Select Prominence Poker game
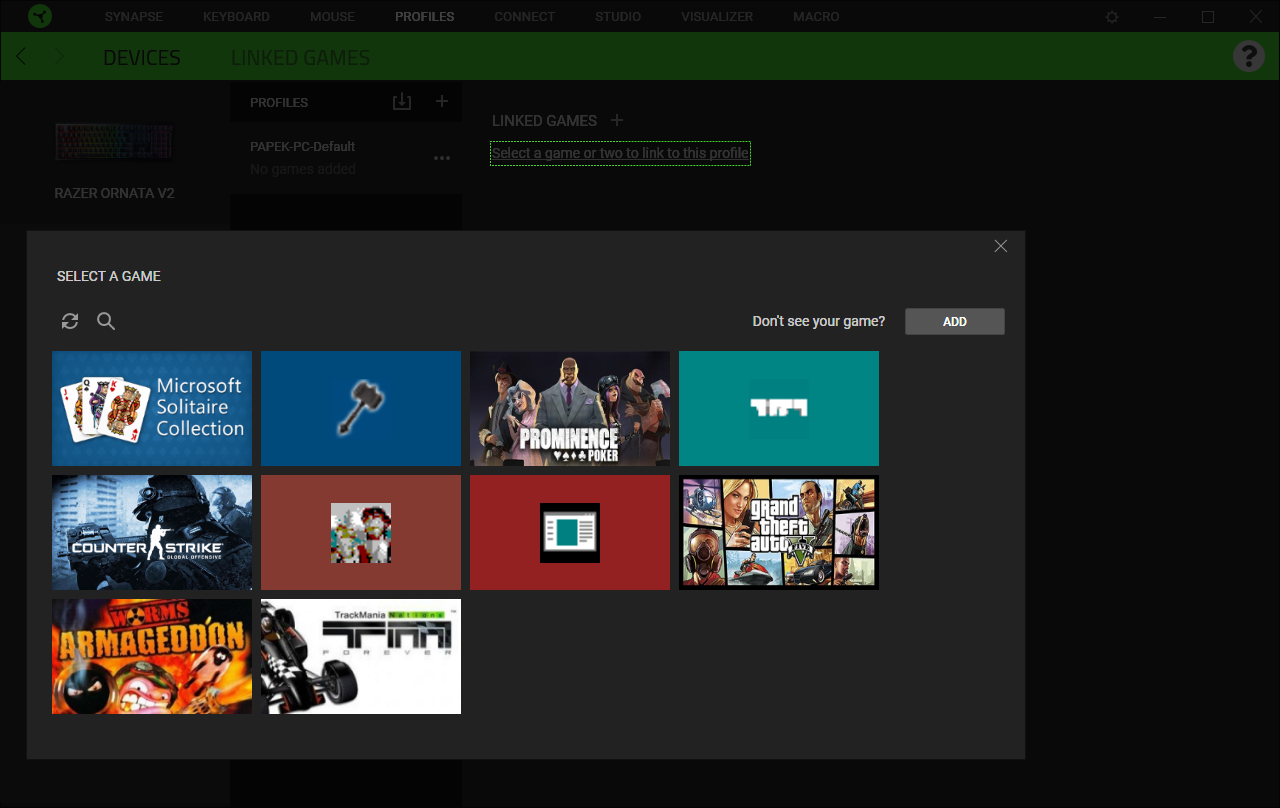 pos(570,408)
